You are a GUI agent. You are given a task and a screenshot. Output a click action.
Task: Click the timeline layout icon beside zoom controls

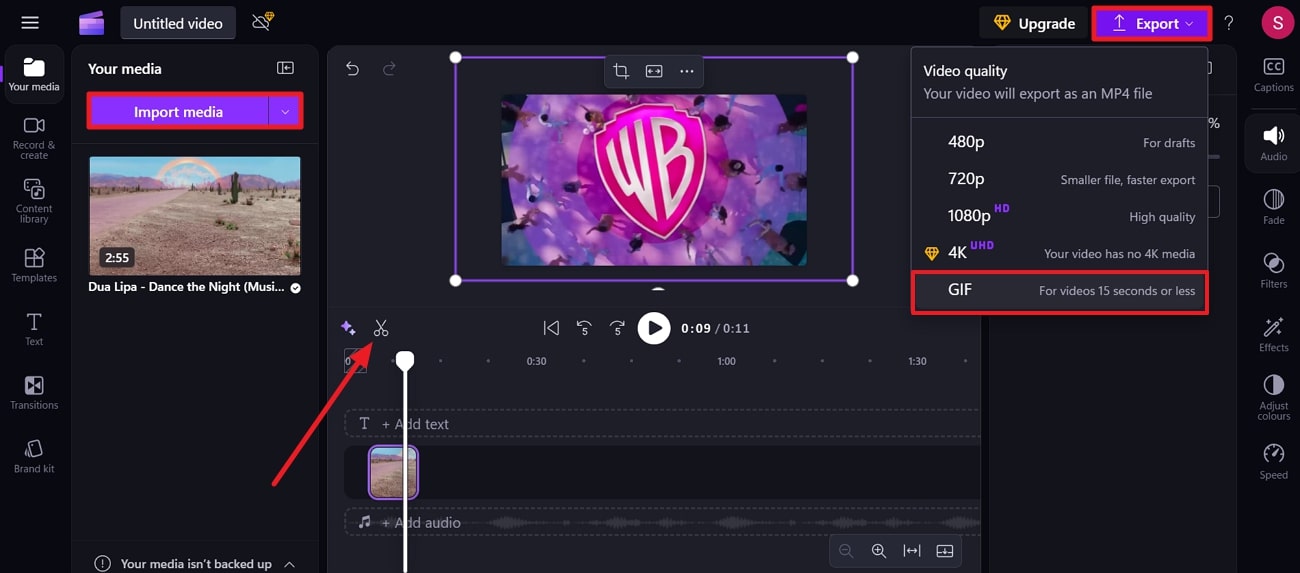tap(945, 551)
